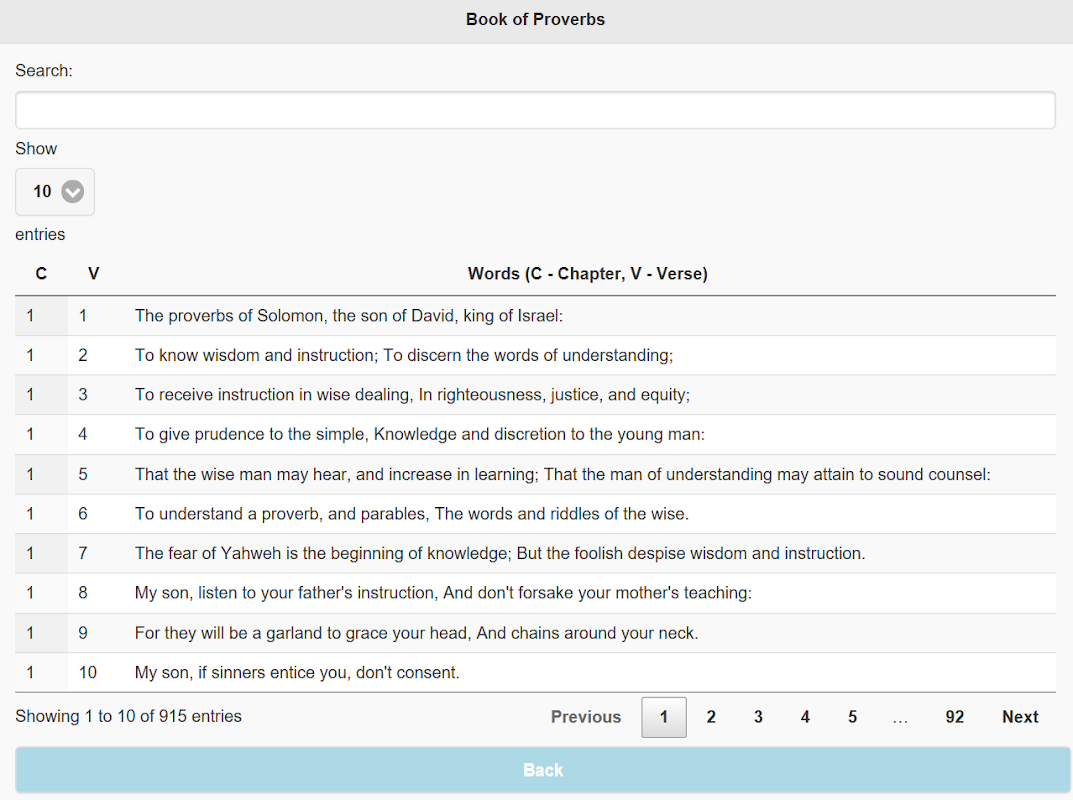Click the Book of Proverbs title header
The width and height of the screenshot is (1073, 800).
(535, 19)
